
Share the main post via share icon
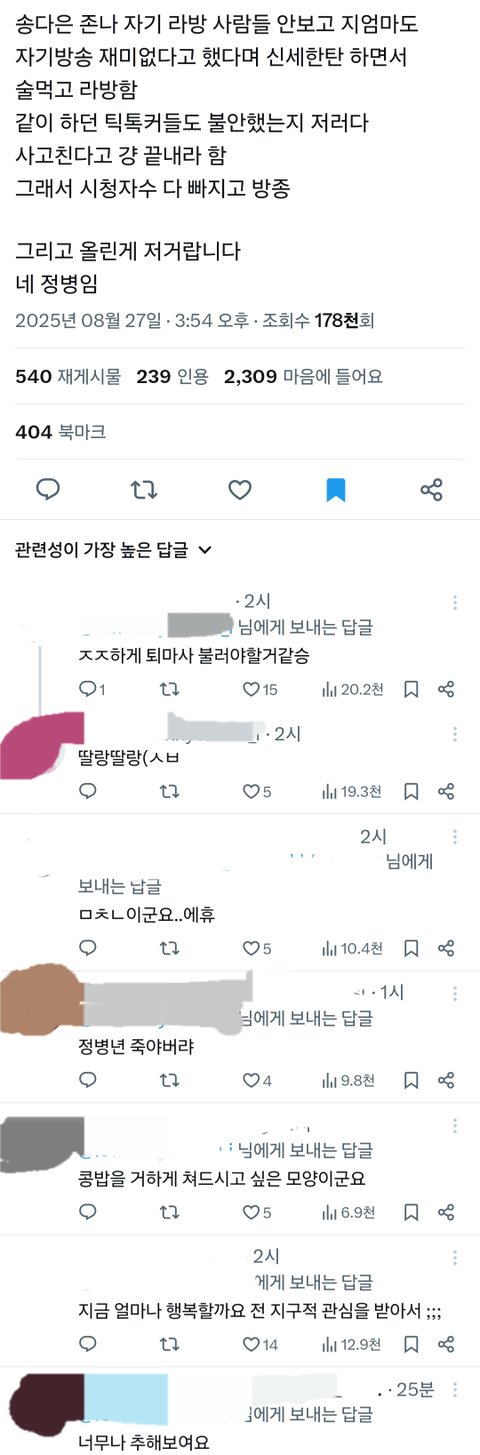click(x=432, y=489)
